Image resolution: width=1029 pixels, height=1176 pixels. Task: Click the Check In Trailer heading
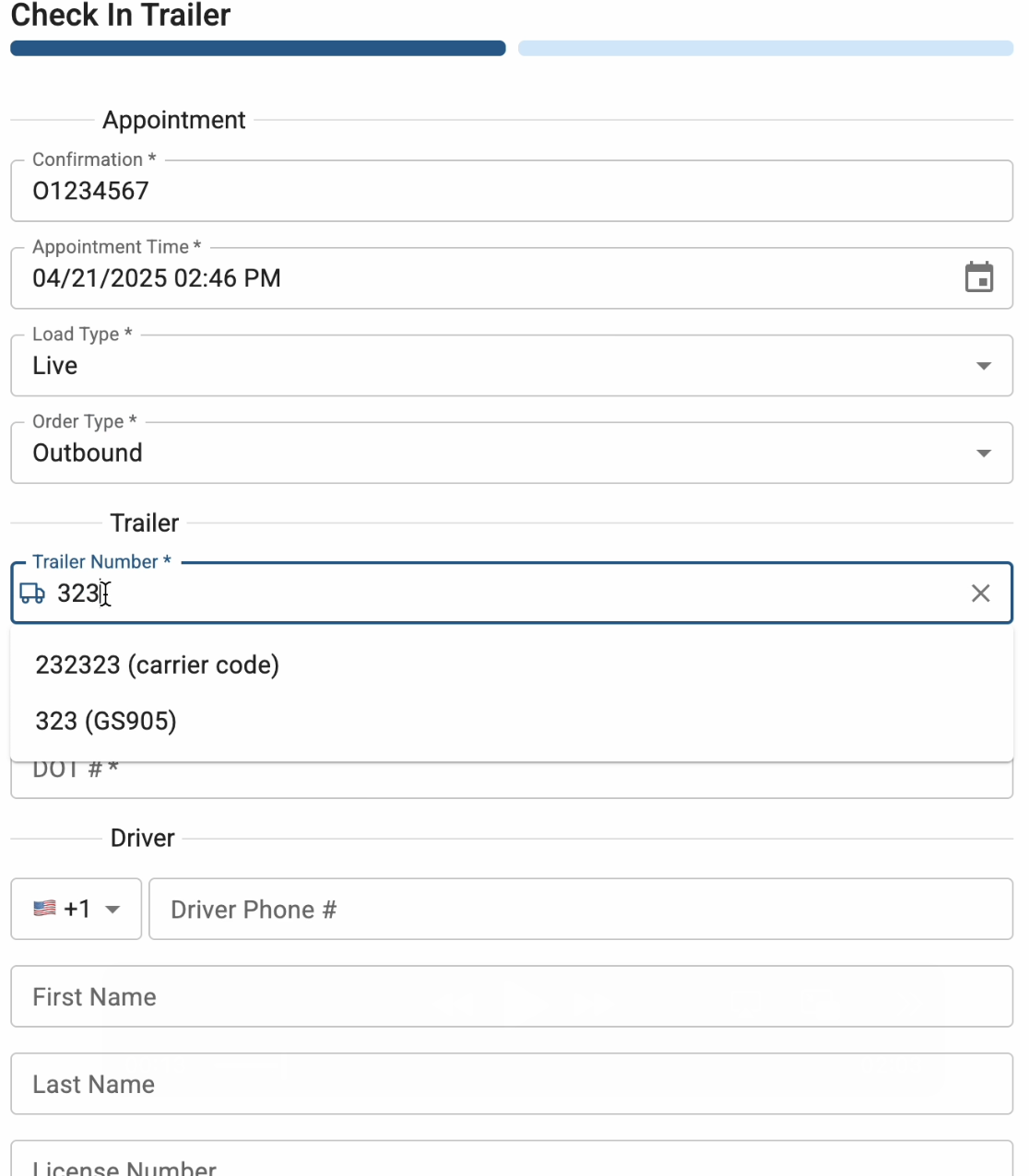tap(121, 15)
